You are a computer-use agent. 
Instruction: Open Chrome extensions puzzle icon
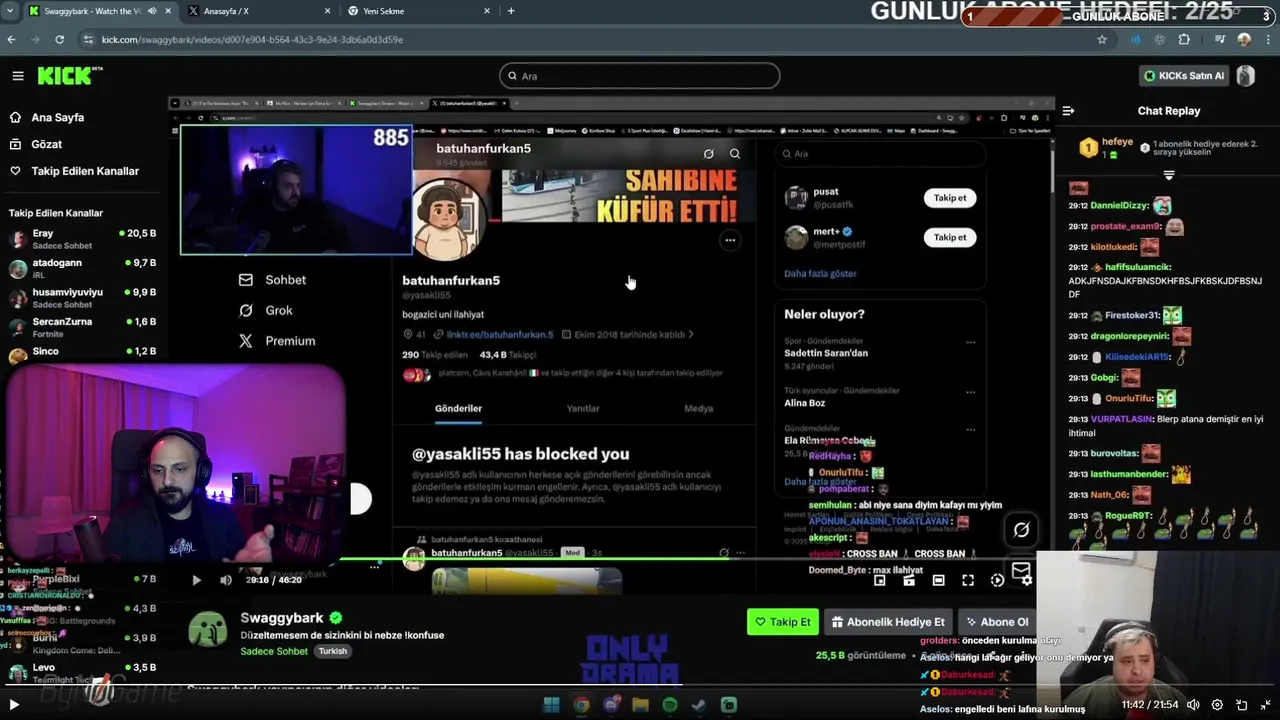[x=1184, y=40]
